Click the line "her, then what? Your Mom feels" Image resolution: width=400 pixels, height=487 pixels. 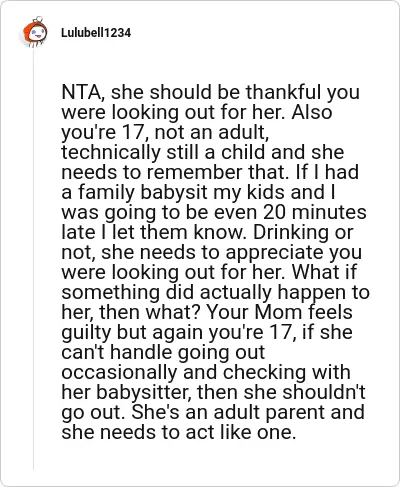click(207, 312)
